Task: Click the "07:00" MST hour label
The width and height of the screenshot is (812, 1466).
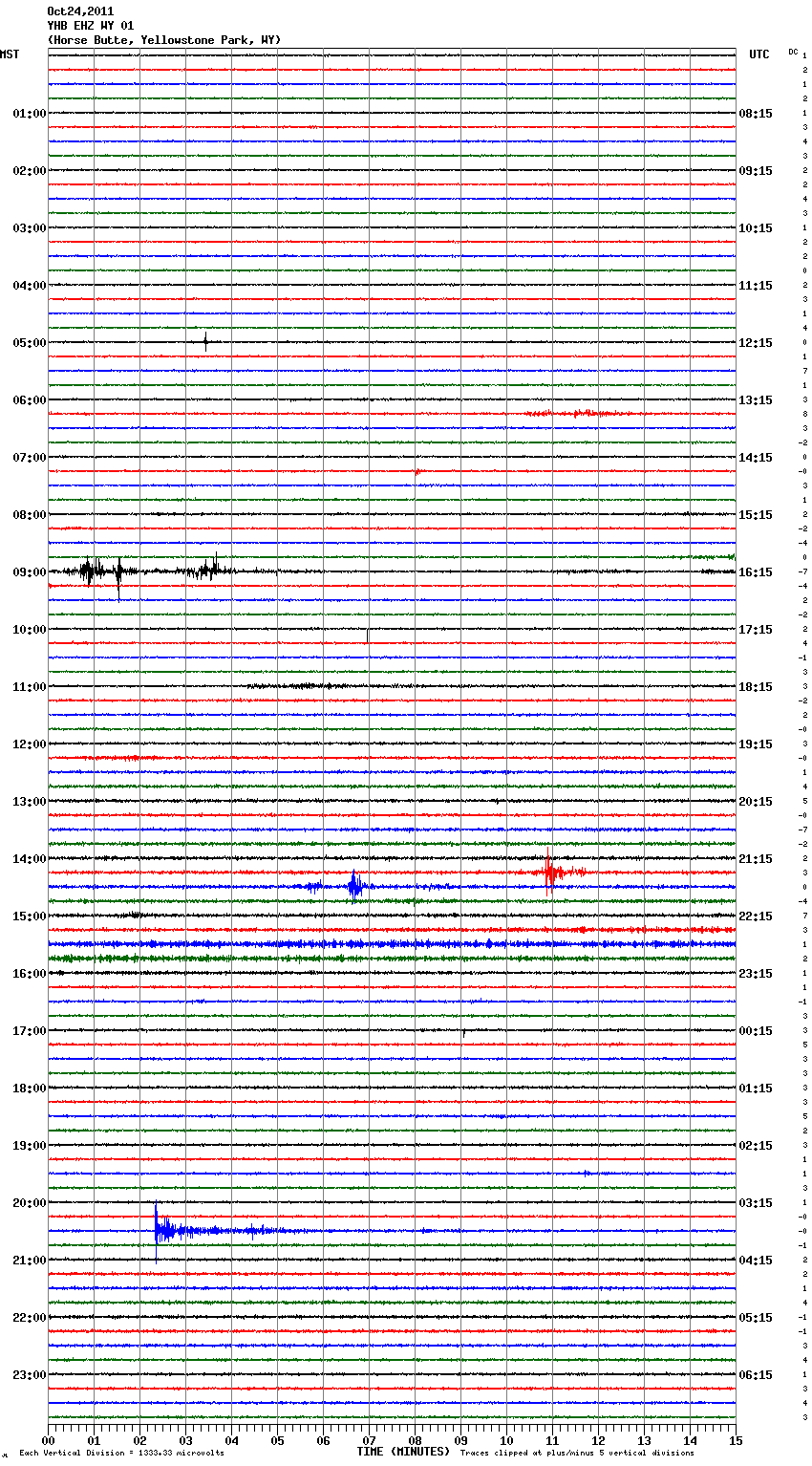Action: [30, 458]
